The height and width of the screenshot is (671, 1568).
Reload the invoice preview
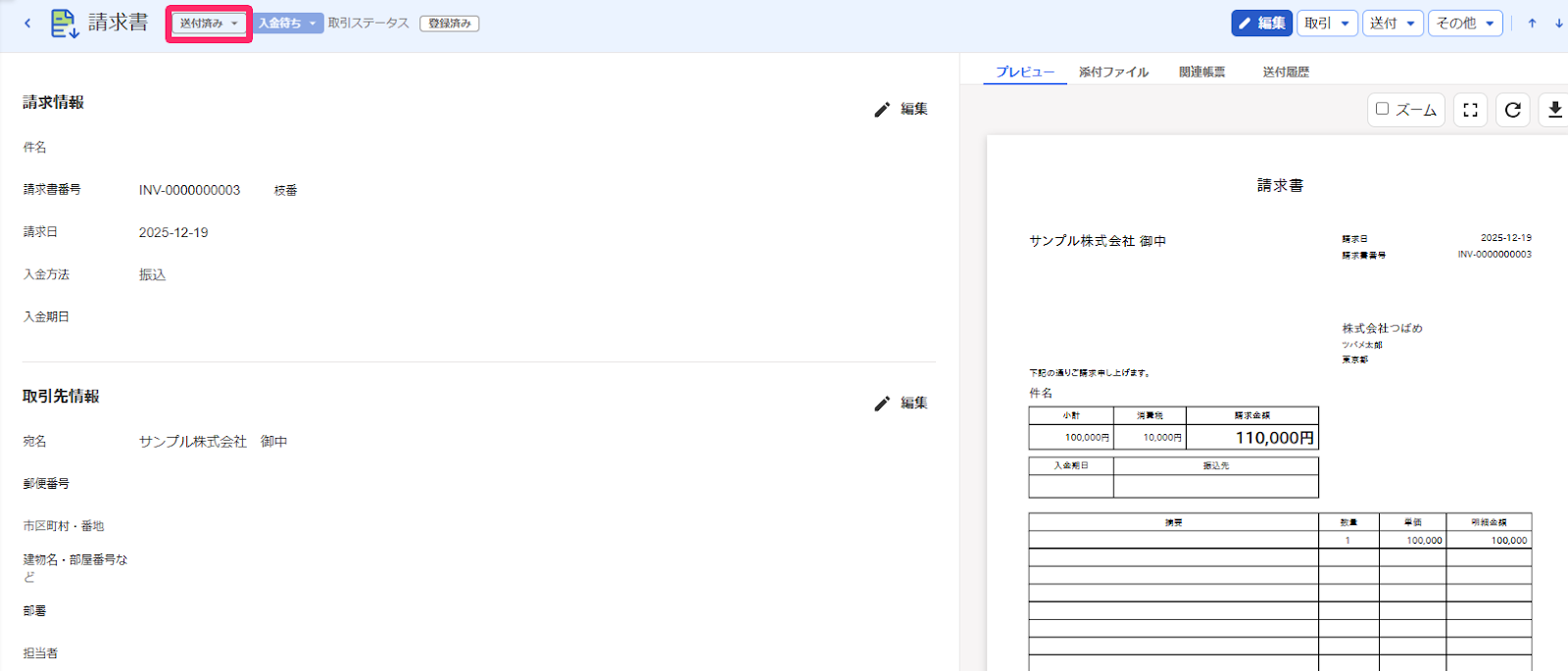(1513, 110)
